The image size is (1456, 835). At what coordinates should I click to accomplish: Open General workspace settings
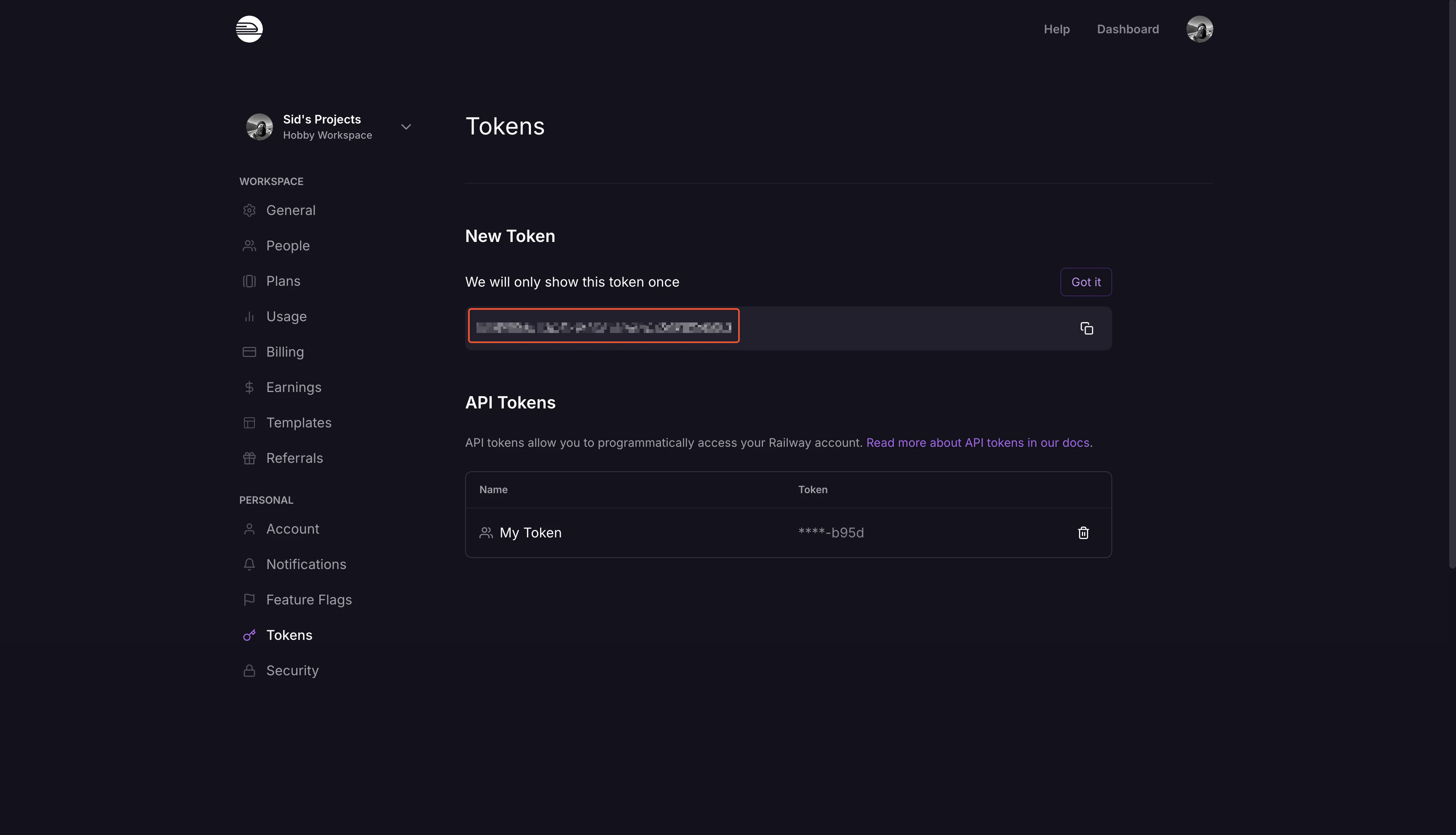291,210
